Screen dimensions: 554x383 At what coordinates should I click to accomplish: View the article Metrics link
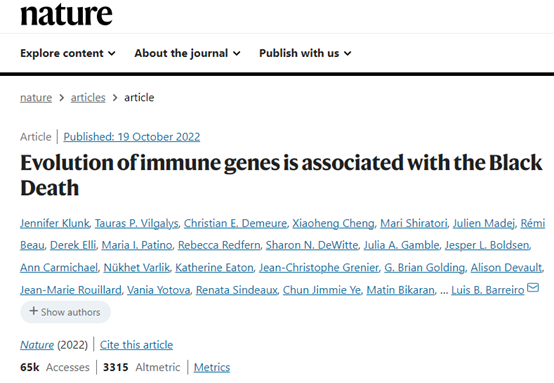(212, 367)
